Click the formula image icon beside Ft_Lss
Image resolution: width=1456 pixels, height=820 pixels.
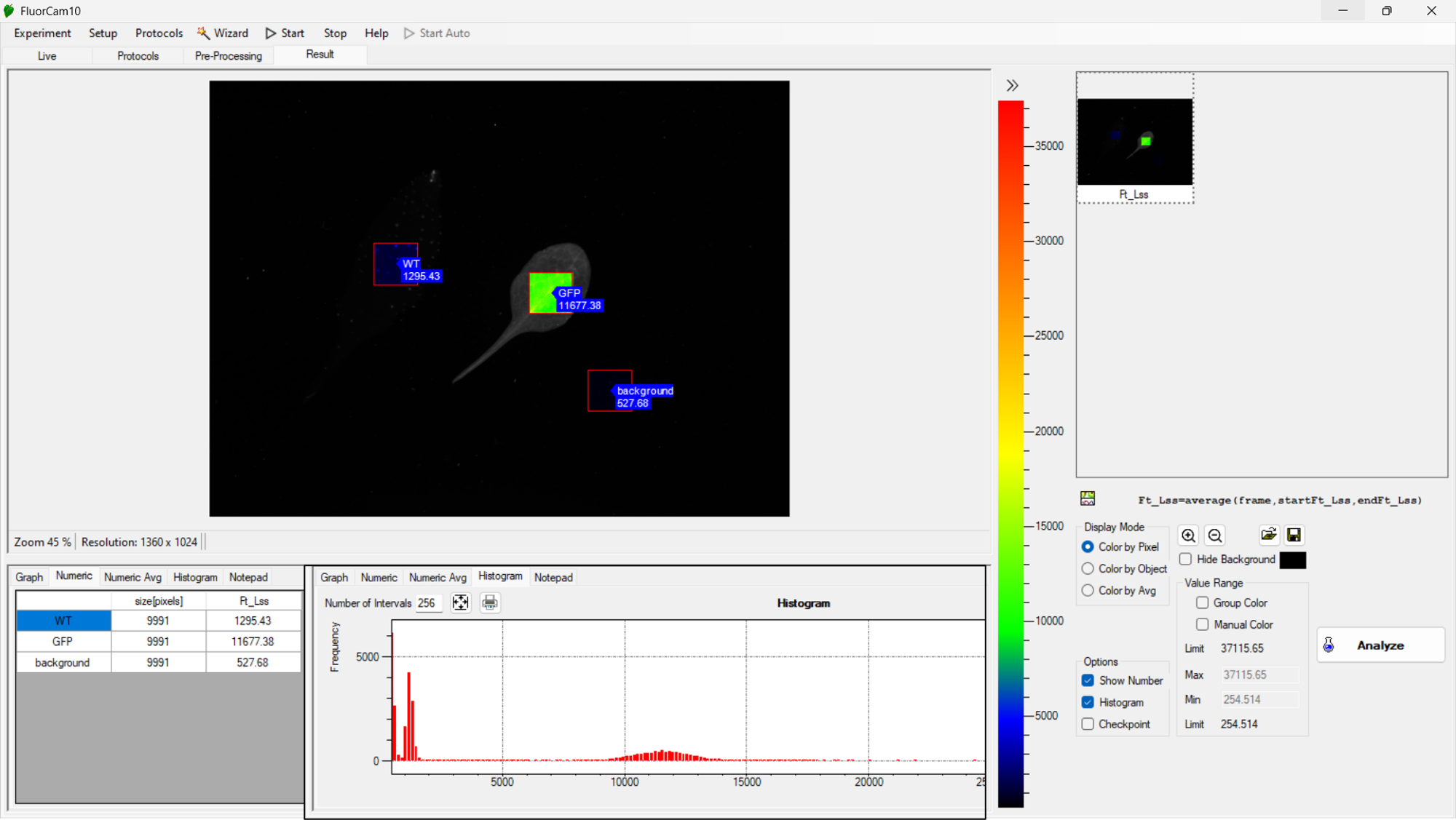tap(1088, 498)
